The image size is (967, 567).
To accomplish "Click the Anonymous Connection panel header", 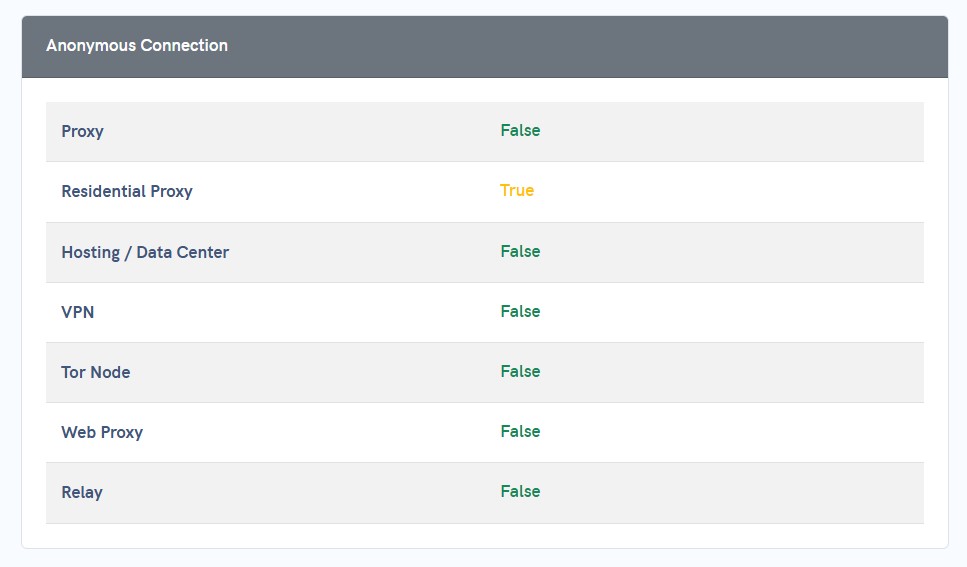I will coord(485,47).
